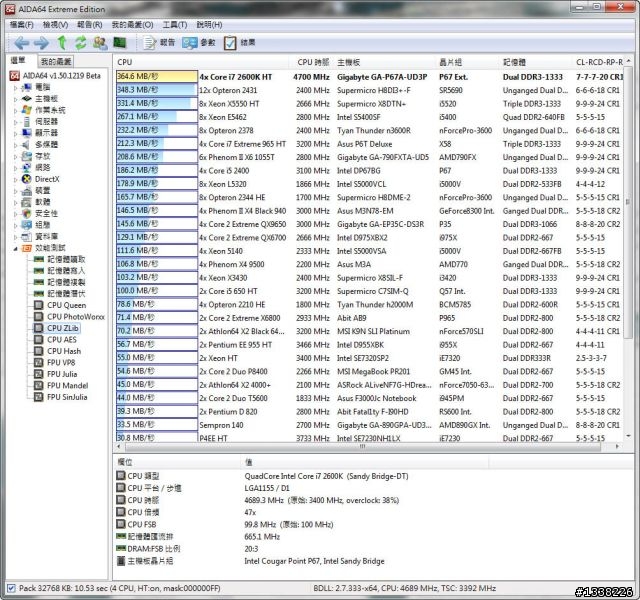Click the 結果 results toolbar button
640x600 pixels.
click(x=240, y=42)
